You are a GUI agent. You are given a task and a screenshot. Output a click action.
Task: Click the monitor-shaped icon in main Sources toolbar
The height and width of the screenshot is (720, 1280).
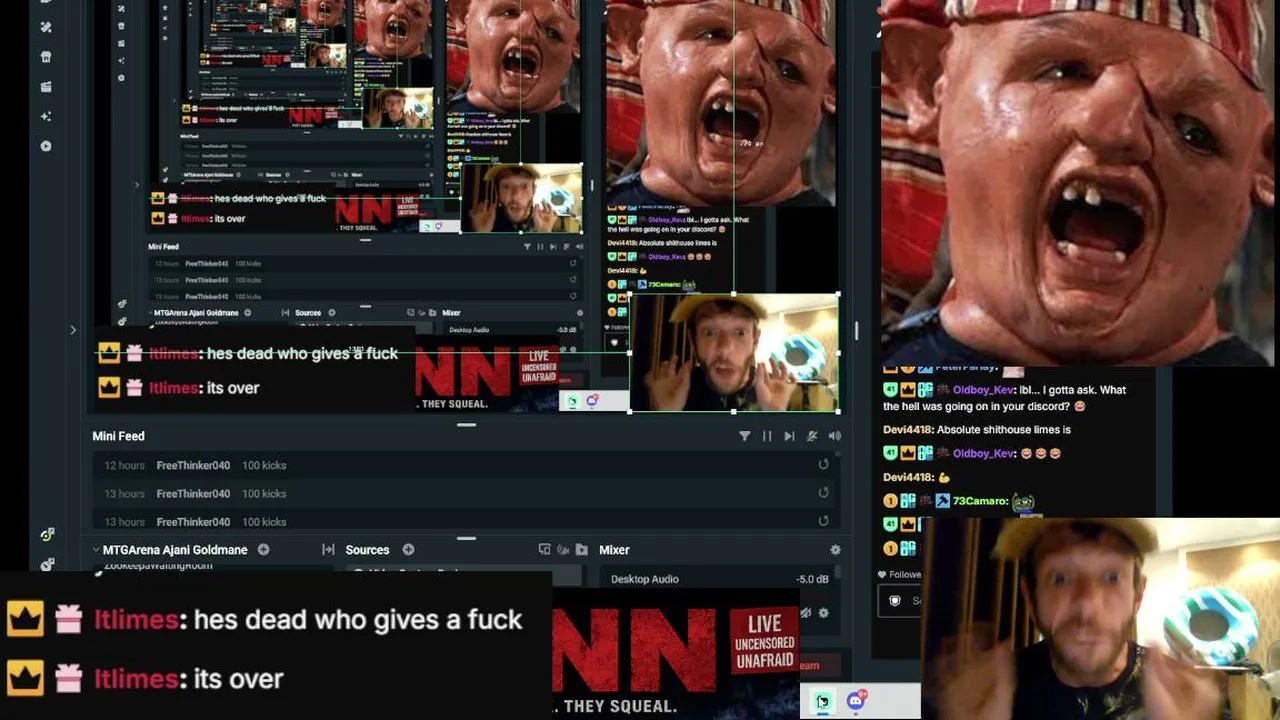click(544, 550)
